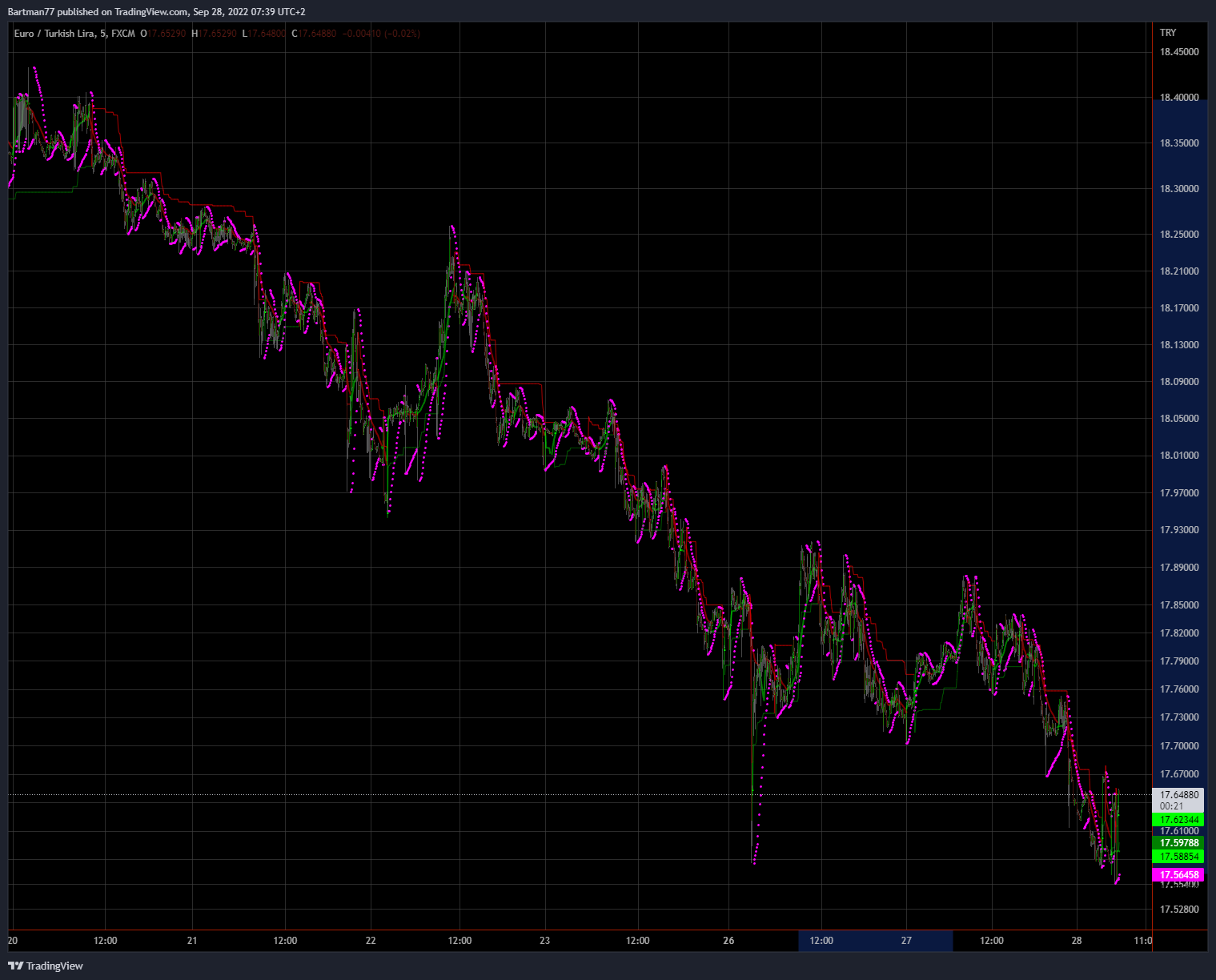Click the 17.82000 price axis label
The image size is (1216, 980).
coord(1179,633)
